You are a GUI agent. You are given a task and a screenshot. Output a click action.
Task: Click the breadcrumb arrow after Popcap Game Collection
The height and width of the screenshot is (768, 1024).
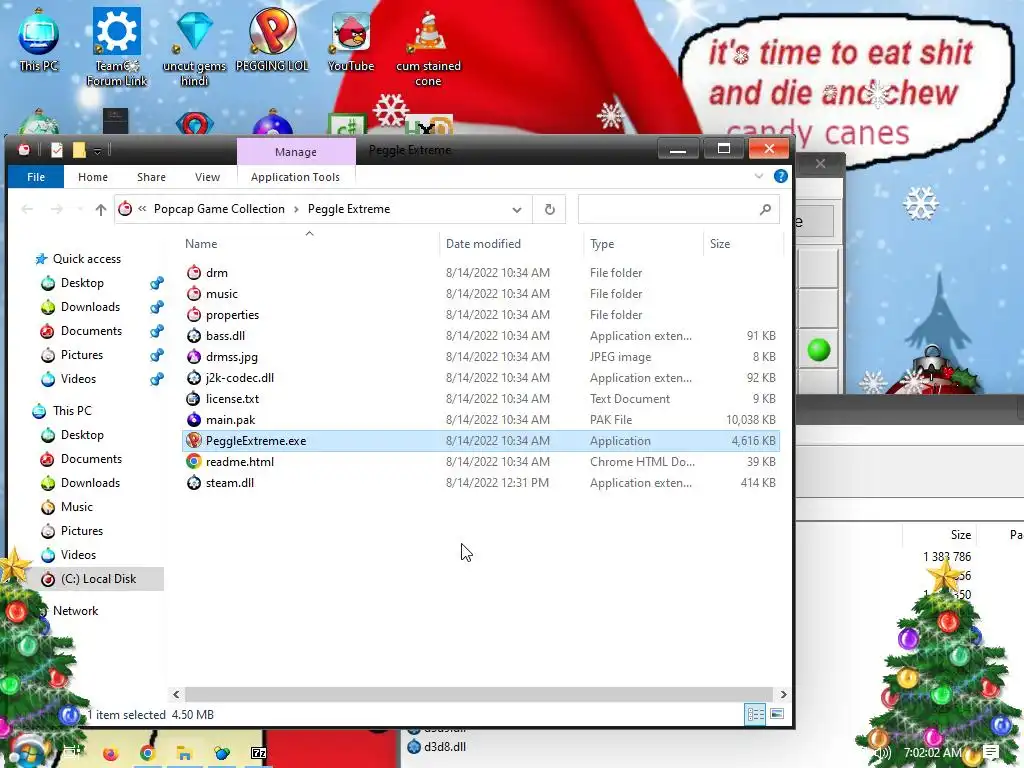(x=296, y=209)
